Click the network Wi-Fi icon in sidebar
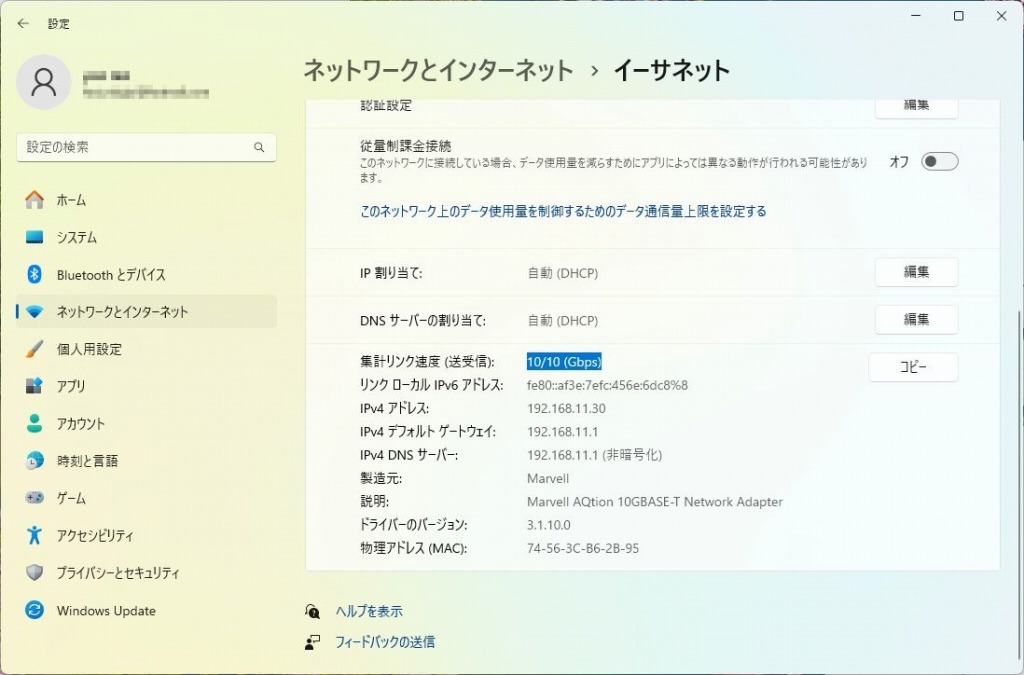The width and height of the screenshot is (1024, 675). pos(35,312)
